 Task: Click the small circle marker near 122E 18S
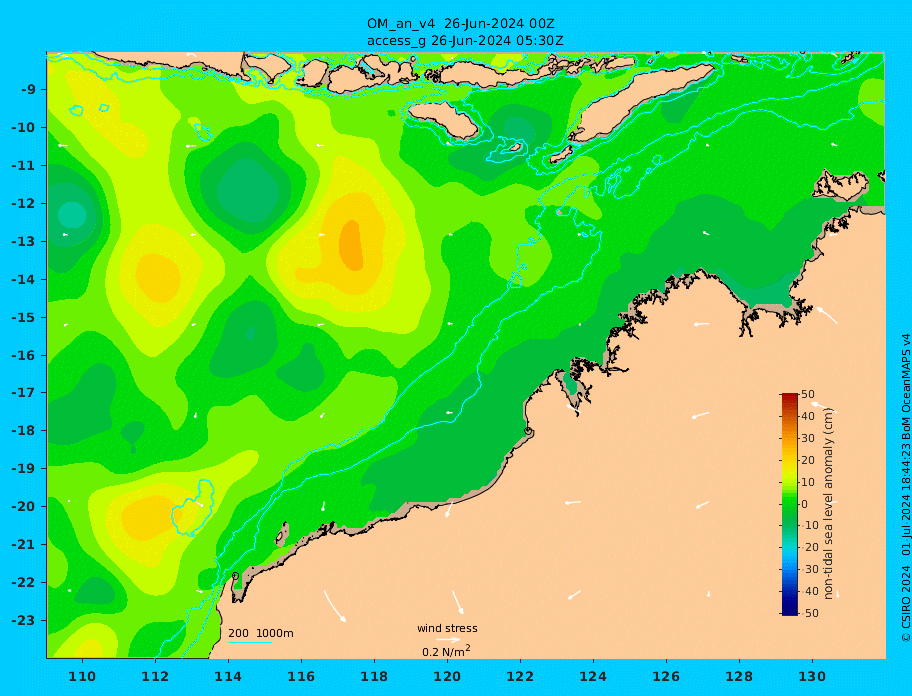click(528, 431)
